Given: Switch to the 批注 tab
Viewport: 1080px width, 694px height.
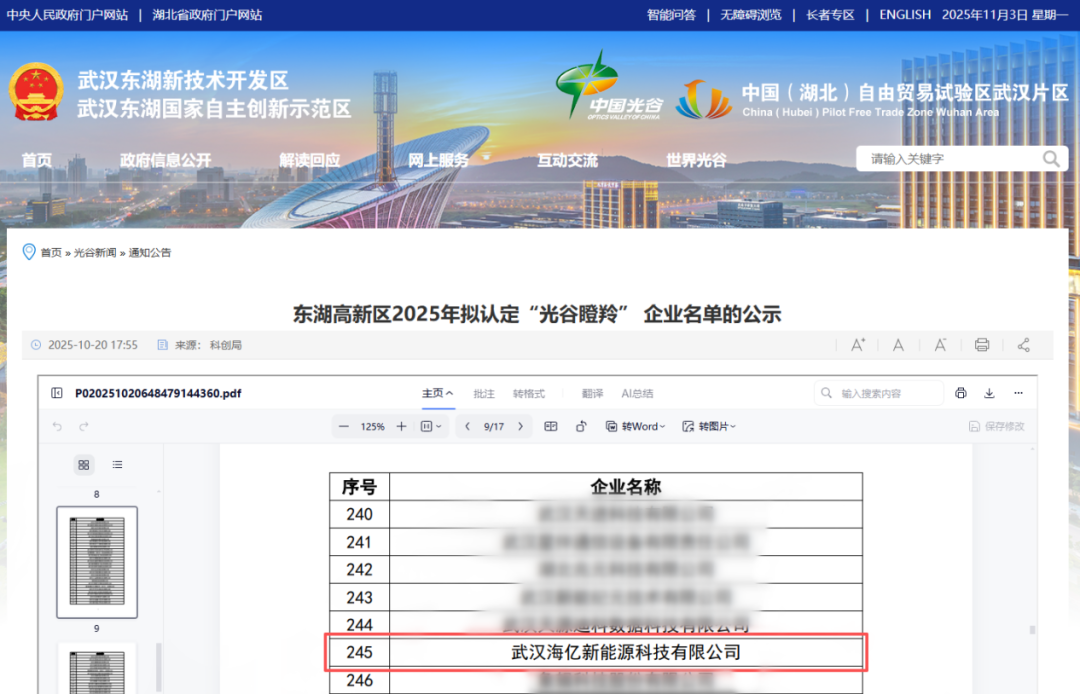Looking at the screenshot, I should click(484, 393).
